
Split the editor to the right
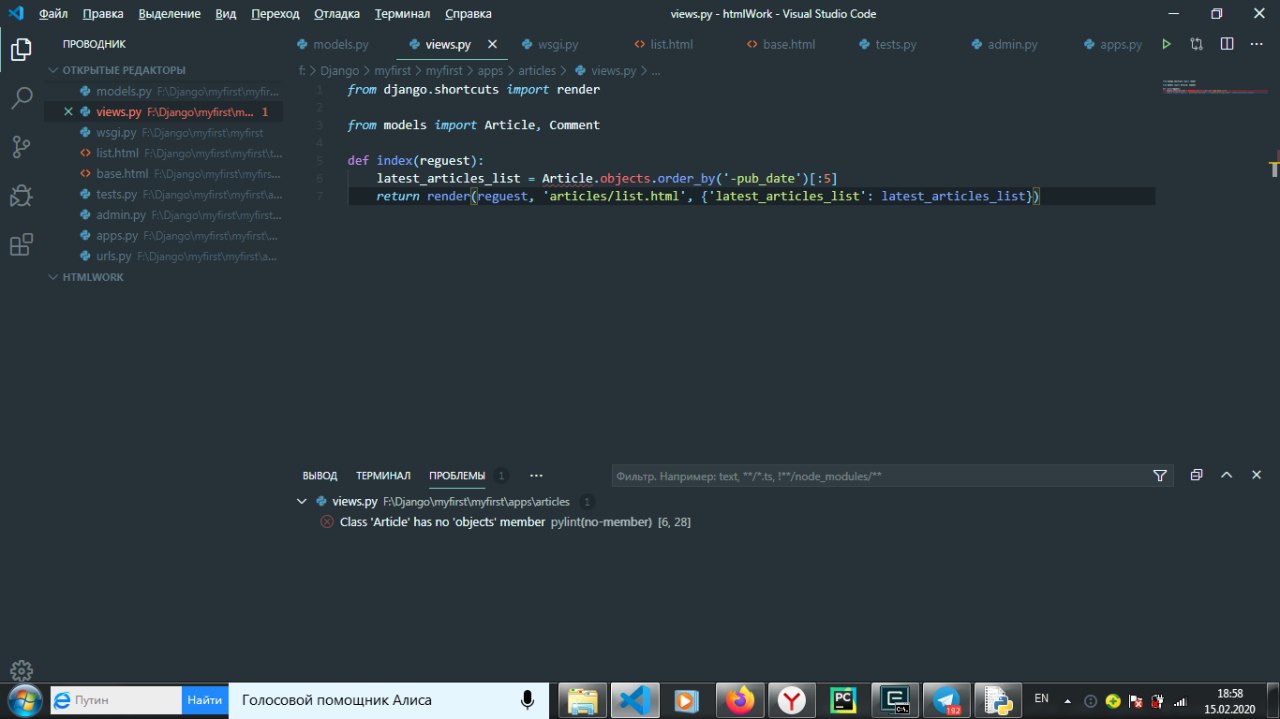point(1226,45)
